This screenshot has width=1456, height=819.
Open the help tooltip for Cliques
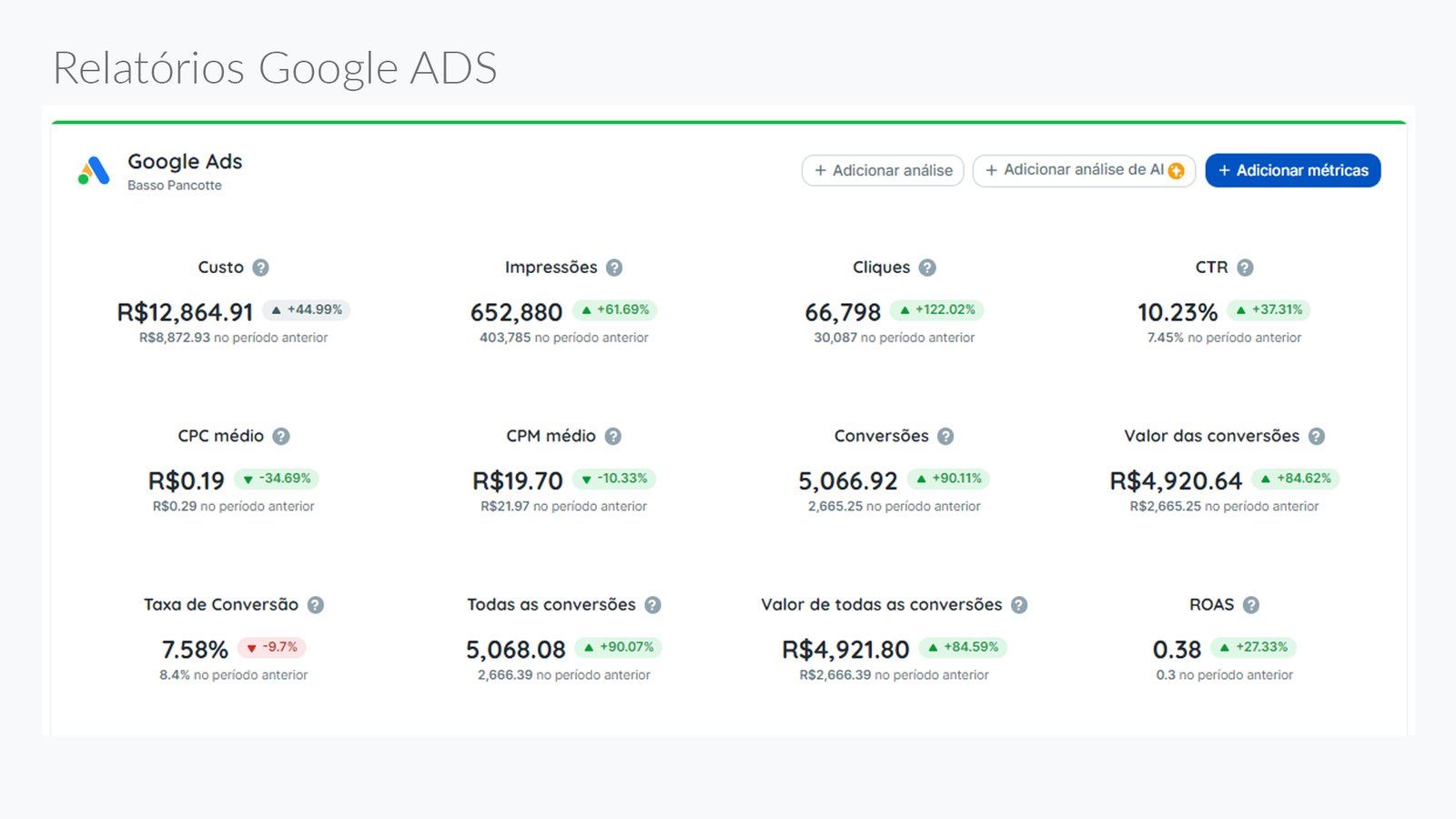pos(927,268)
